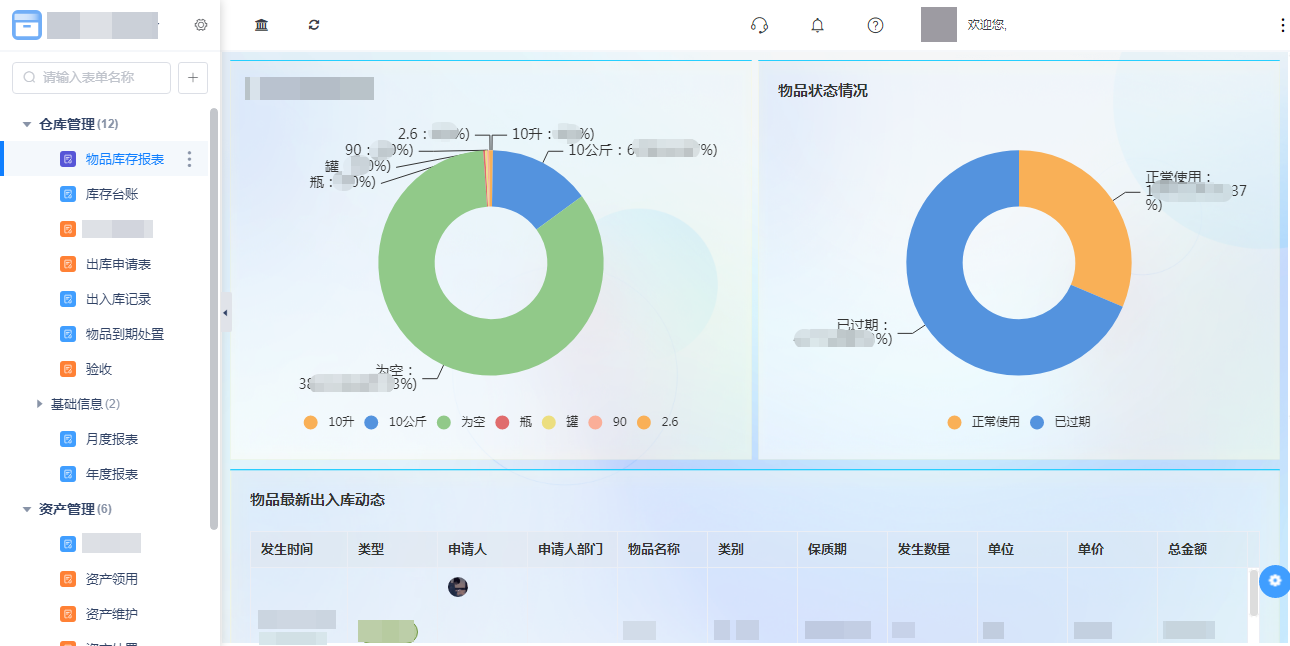Focus the form name search field
The height and width of the screenshot is (646, 1290).
(91, 77)
